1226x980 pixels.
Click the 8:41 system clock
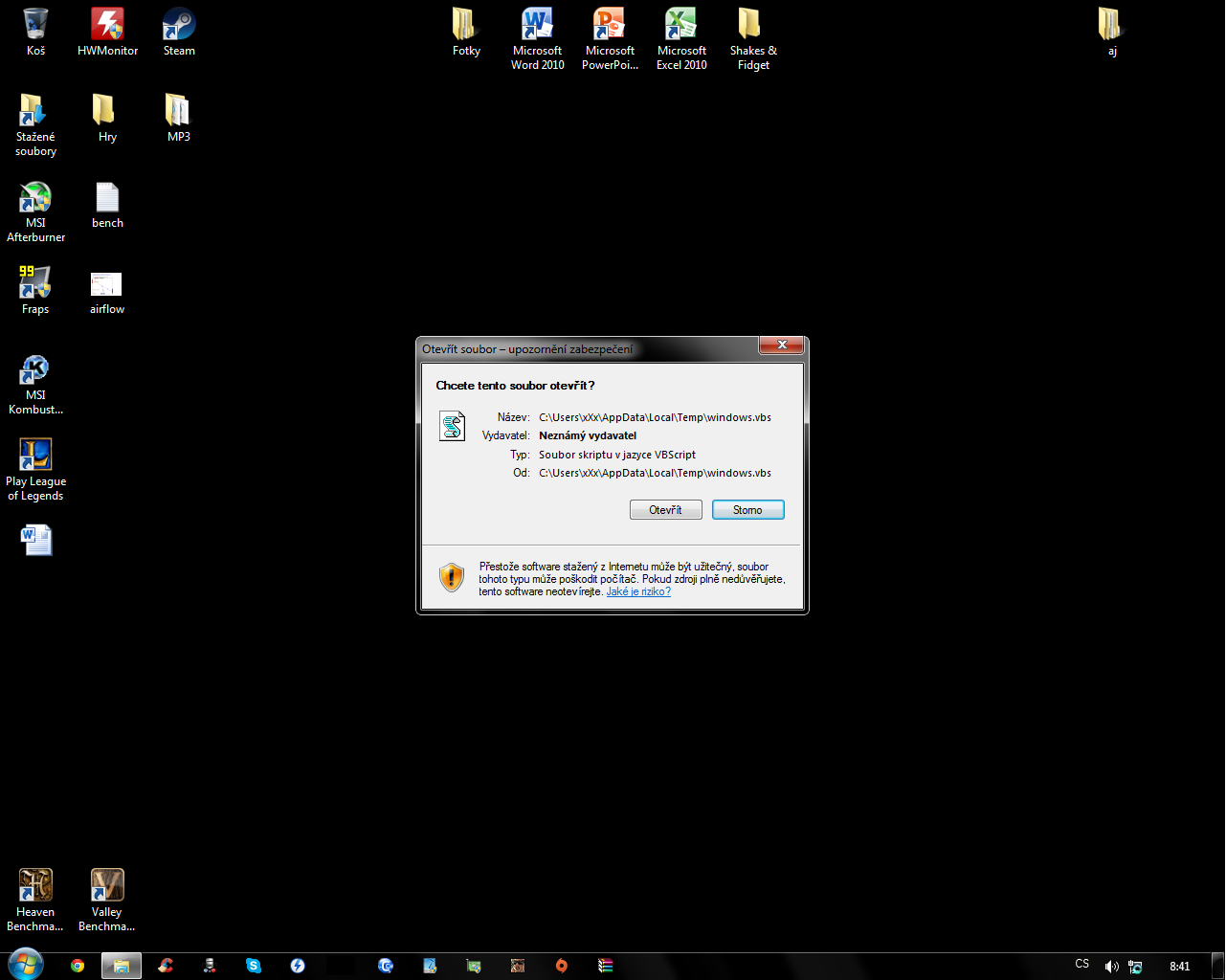pyautogui.click(x=1180, y=967)
